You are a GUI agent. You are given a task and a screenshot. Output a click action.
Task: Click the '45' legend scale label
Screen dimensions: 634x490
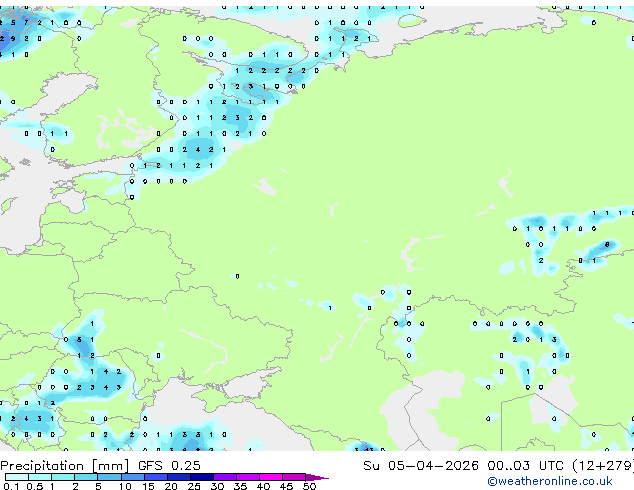[286, 486]
